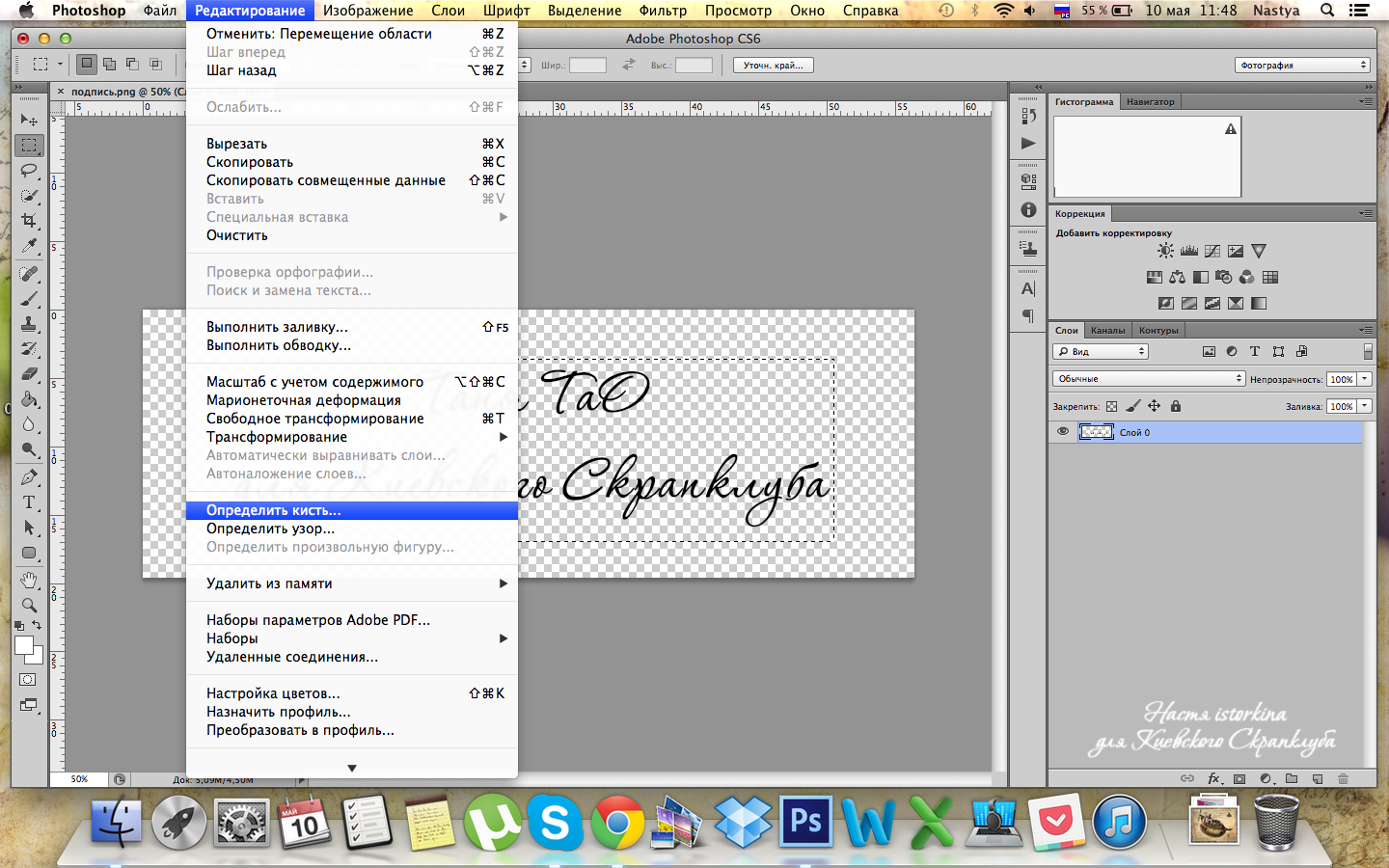This screenshot has height=868, width=1389.
Task: Open the Layers panel options menu
Action: (1365, 330)
